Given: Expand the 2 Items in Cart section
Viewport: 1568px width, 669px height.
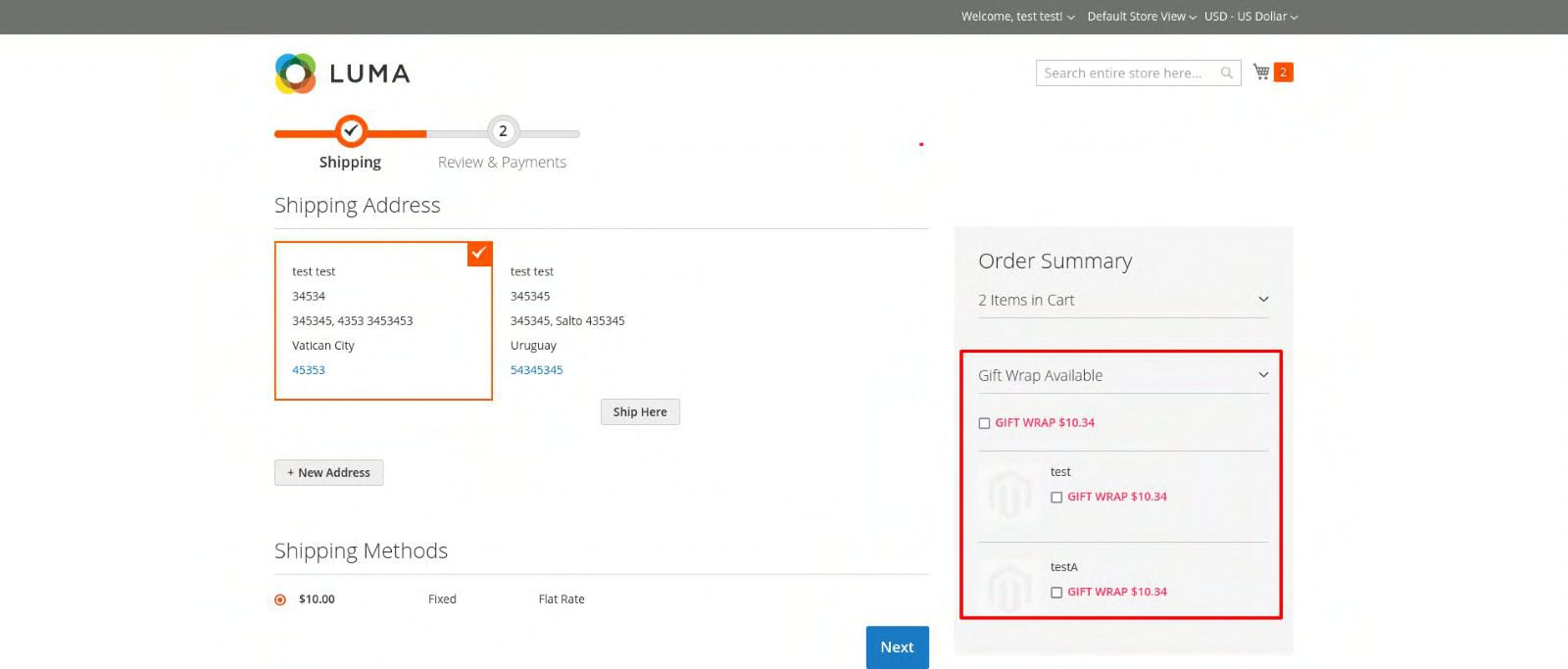Looking at the screenshot, I should (1263, 300).
